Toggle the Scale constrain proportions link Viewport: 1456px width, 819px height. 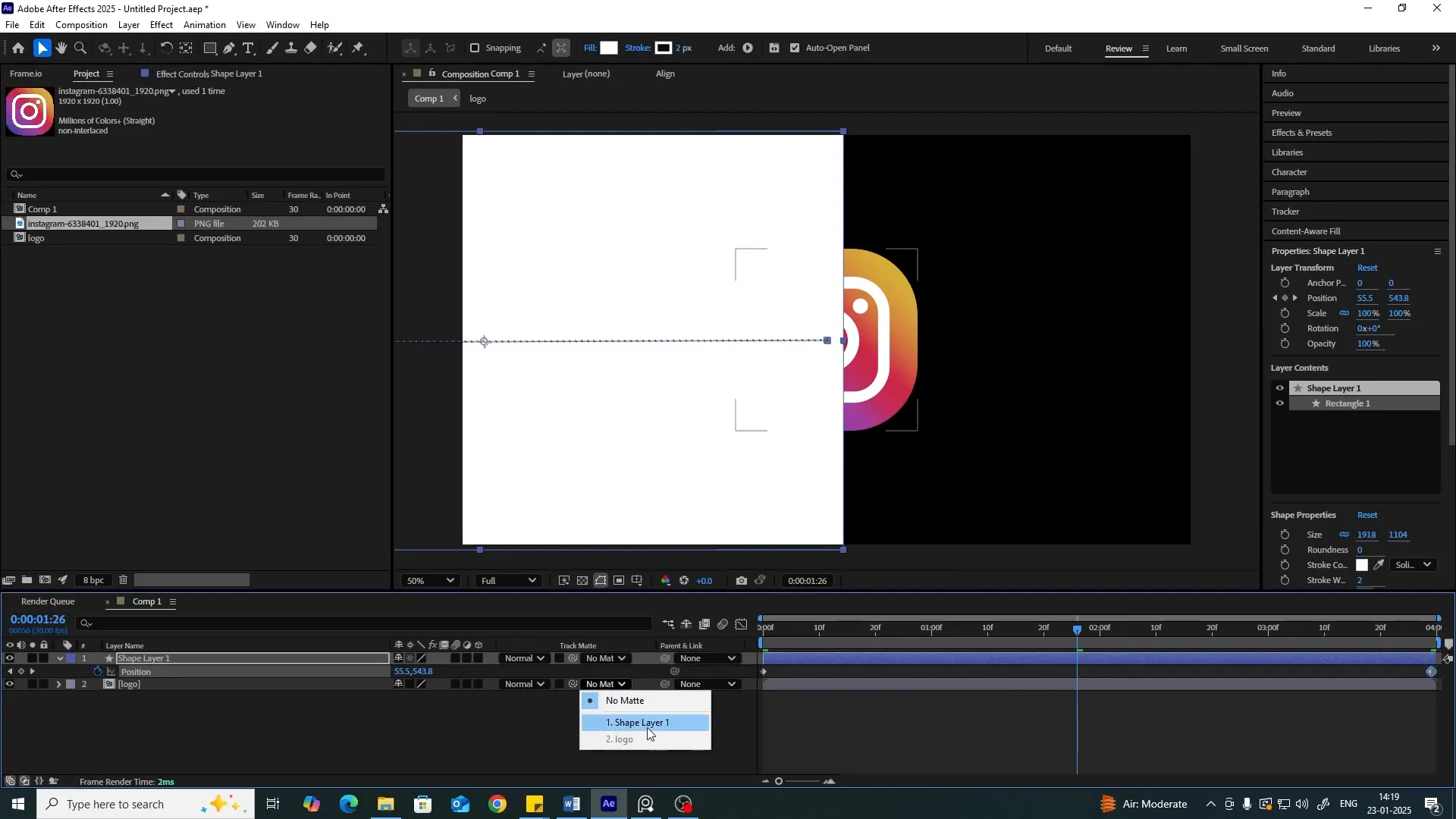(x=1345, y=313)
